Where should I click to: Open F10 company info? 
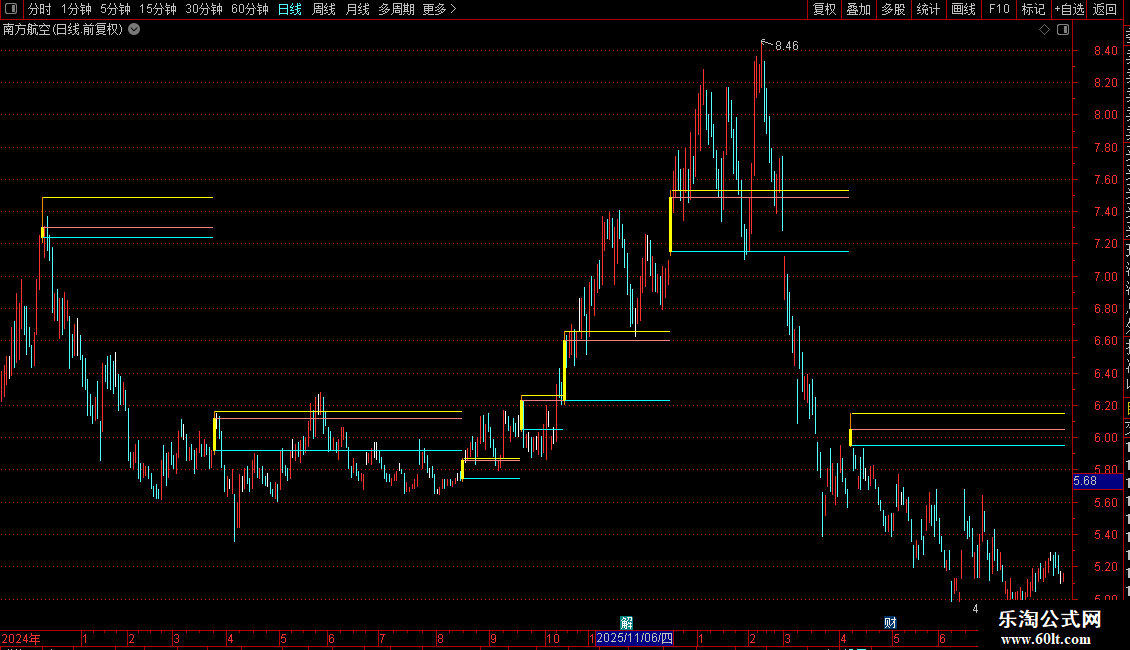[x=999, y=9]
